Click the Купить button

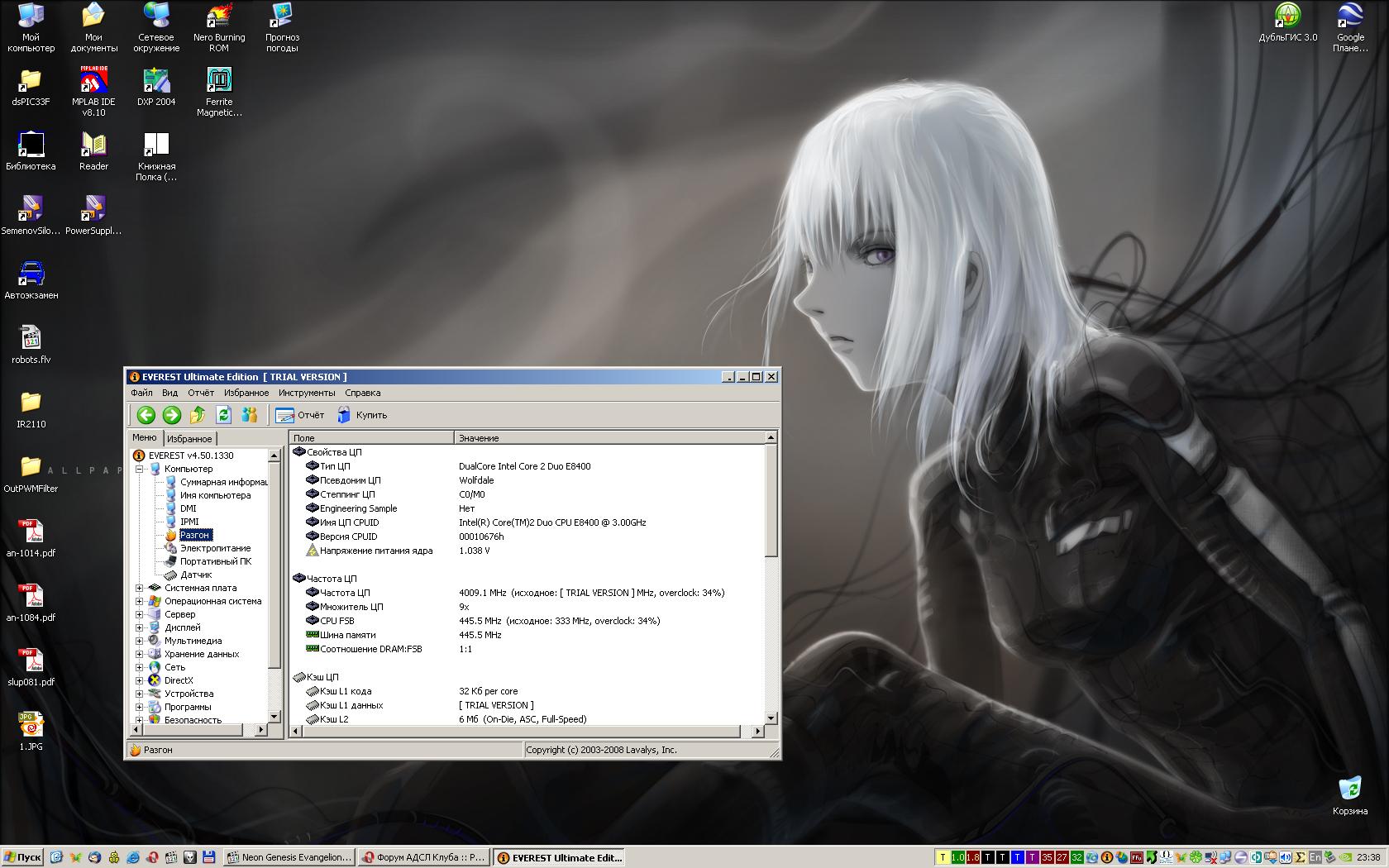362,415
